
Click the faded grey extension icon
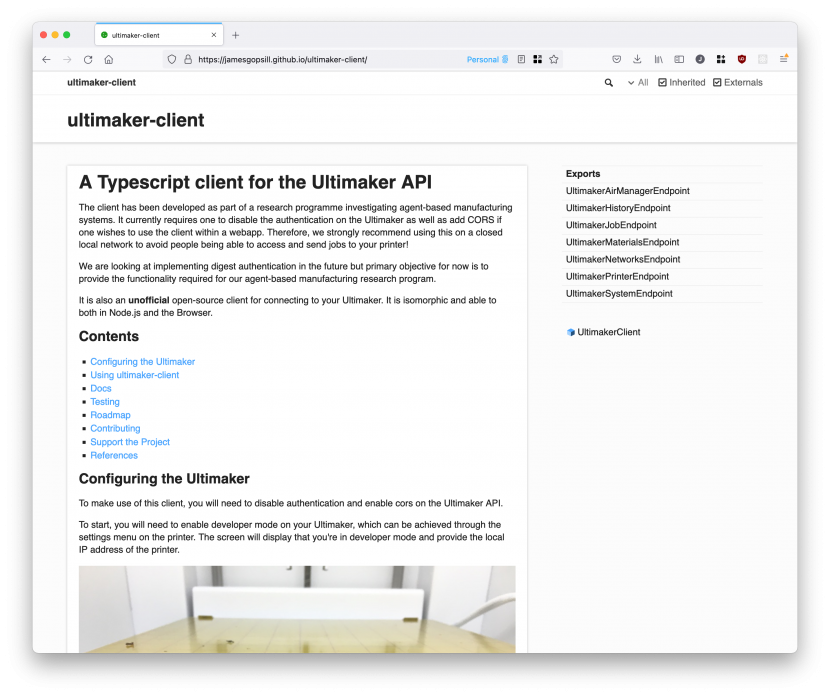click(x=762, y=60)
